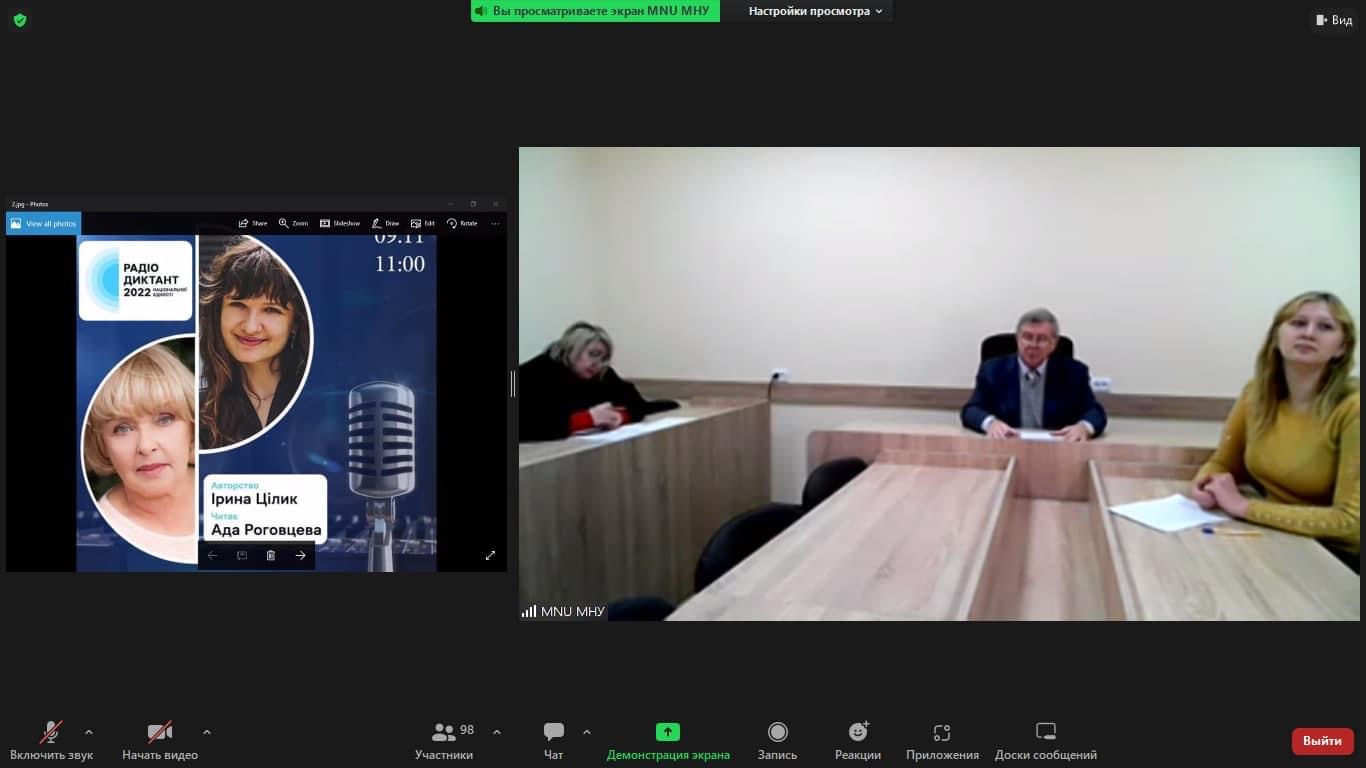Click the MNU МНУ participant video
Viewport: 1366px width, 768px height.
938,384
